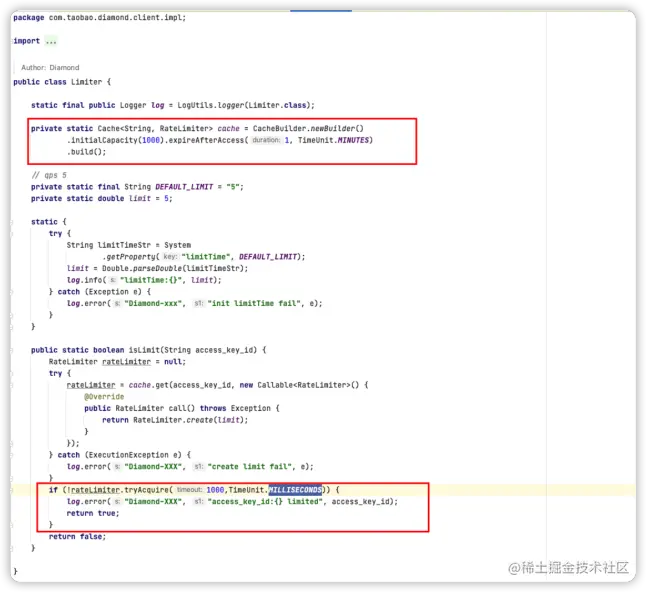The image size is (646, 592).
Task: Click the "// qps 5" comment
Action: pos(49,175)
